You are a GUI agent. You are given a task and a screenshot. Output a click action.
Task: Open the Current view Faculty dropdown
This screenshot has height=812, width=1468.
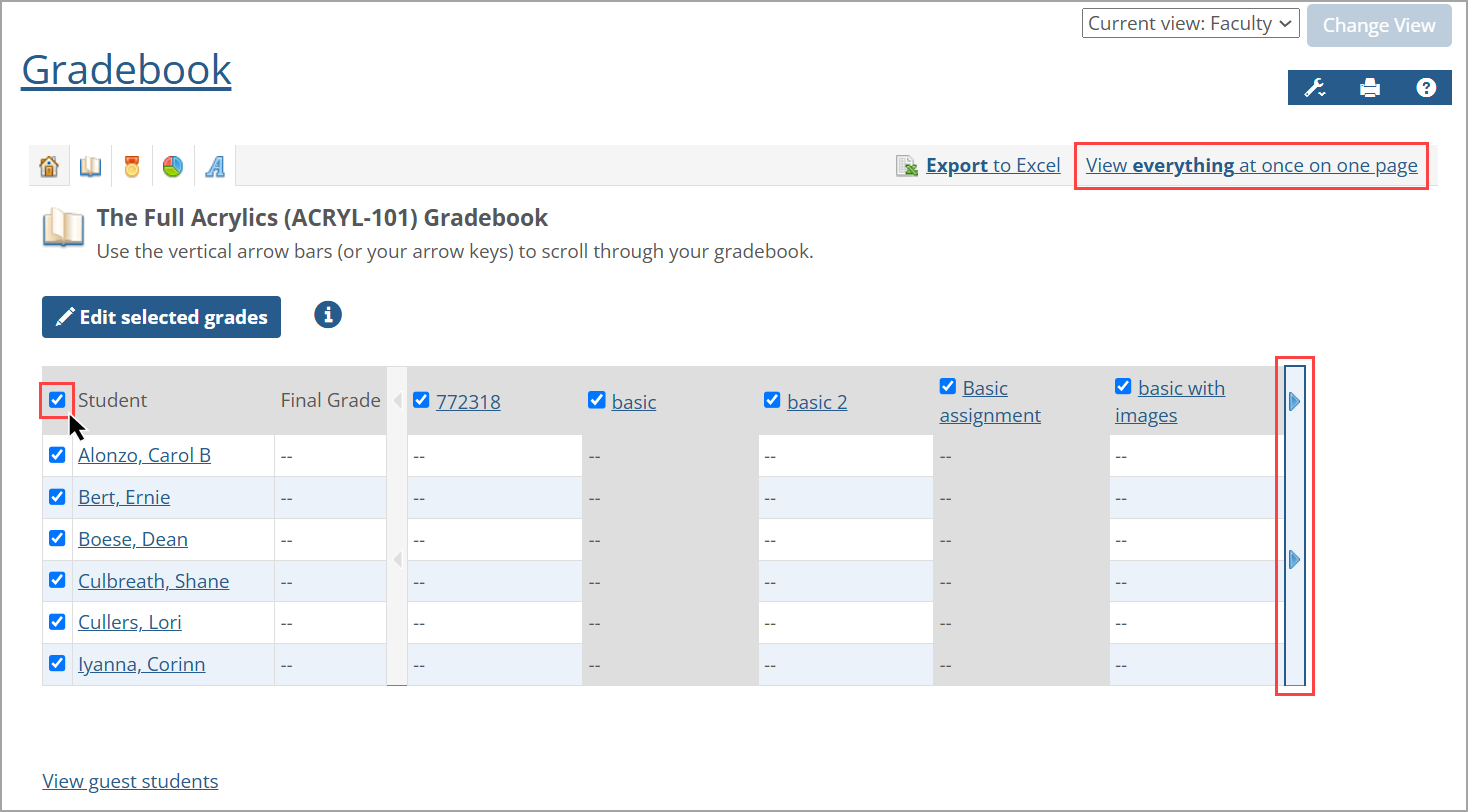pos(1190,22)
